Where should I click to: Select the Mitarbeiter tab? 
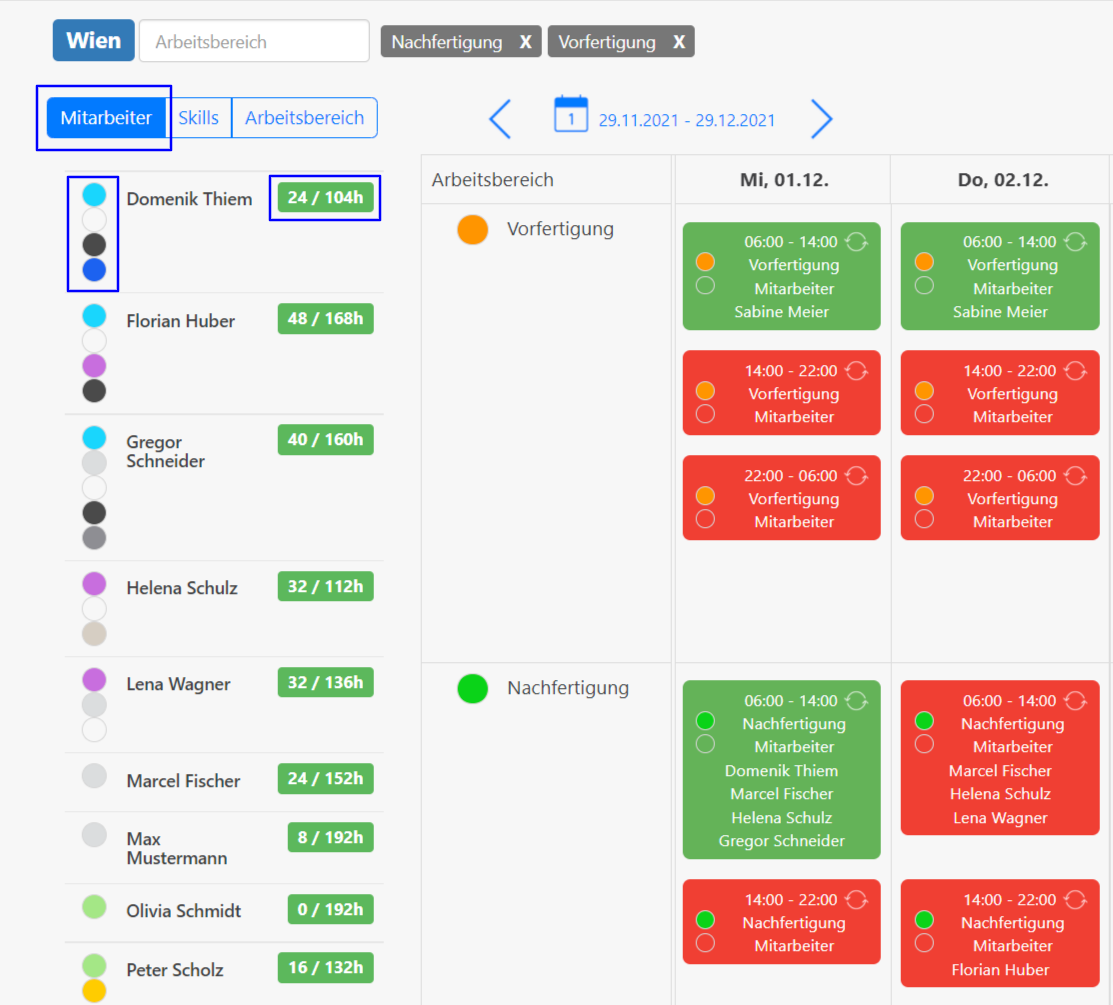[106, 118]
